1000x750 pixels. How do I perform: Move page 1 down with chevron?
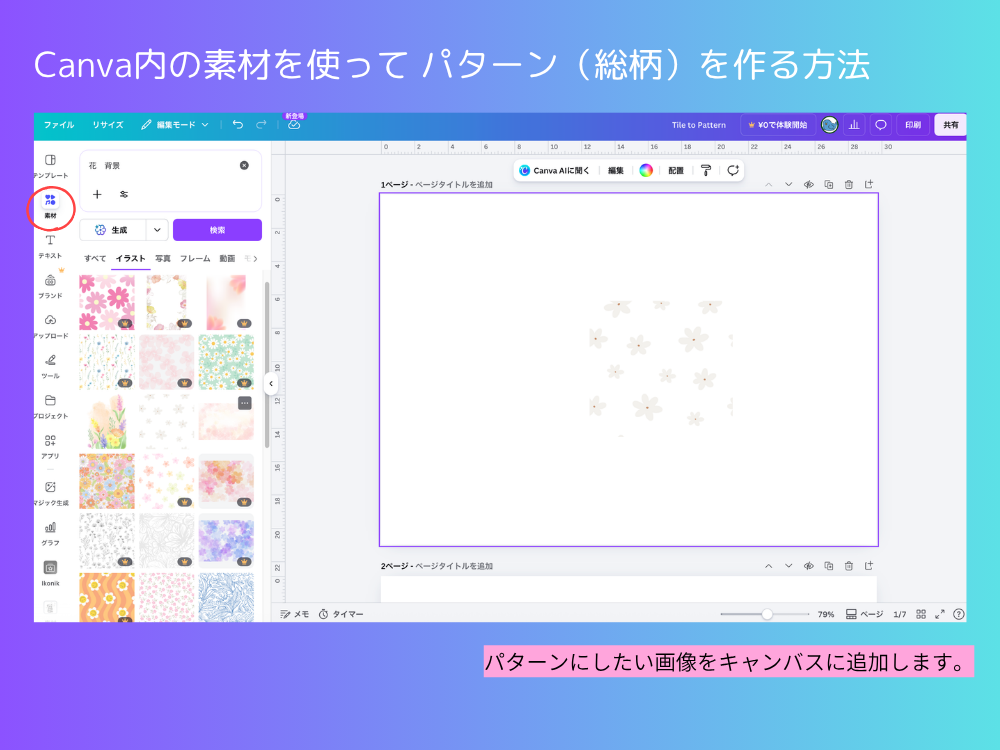pyautogui.click(x=788, y=184)
